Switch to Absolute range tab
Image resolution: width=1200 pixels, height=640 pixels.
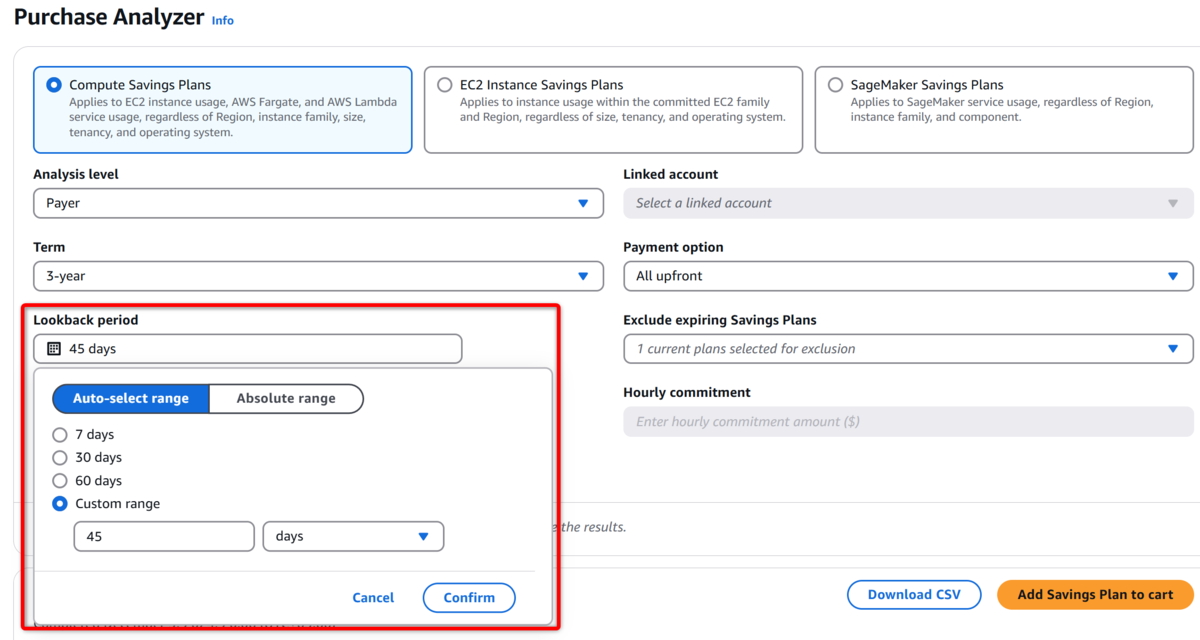[x=286, y=398]
